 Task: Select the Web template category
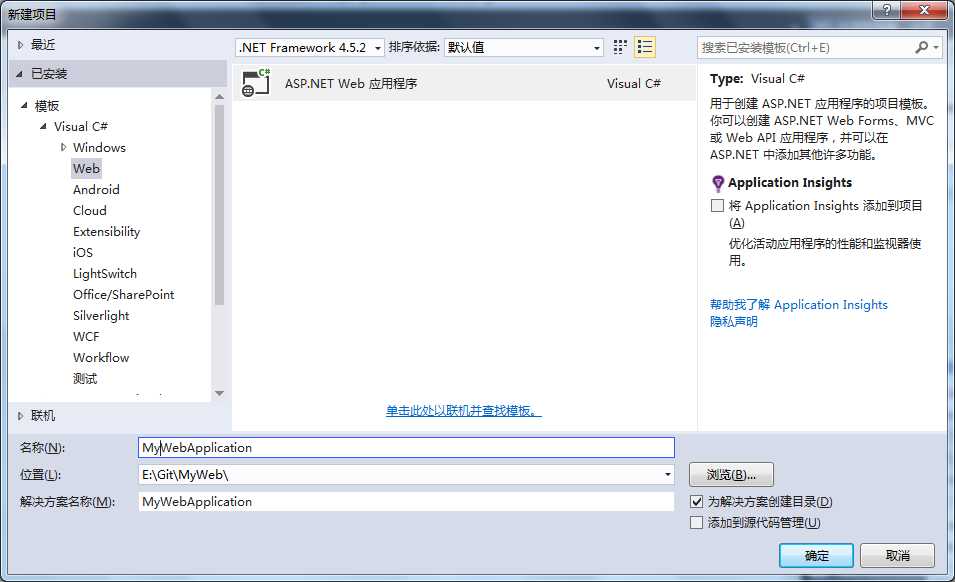point(86,168)
